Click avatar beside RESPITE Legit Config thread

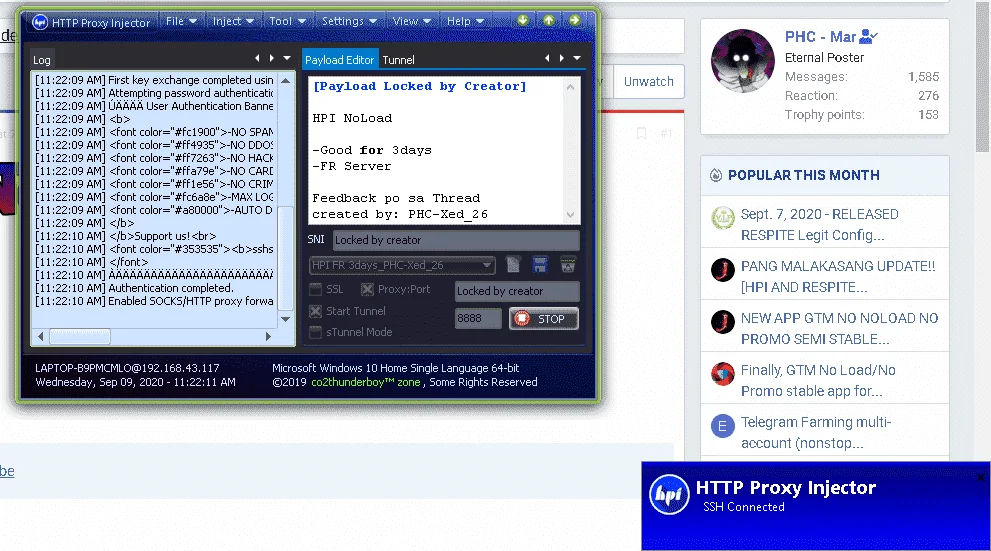(x=723, y=218)
